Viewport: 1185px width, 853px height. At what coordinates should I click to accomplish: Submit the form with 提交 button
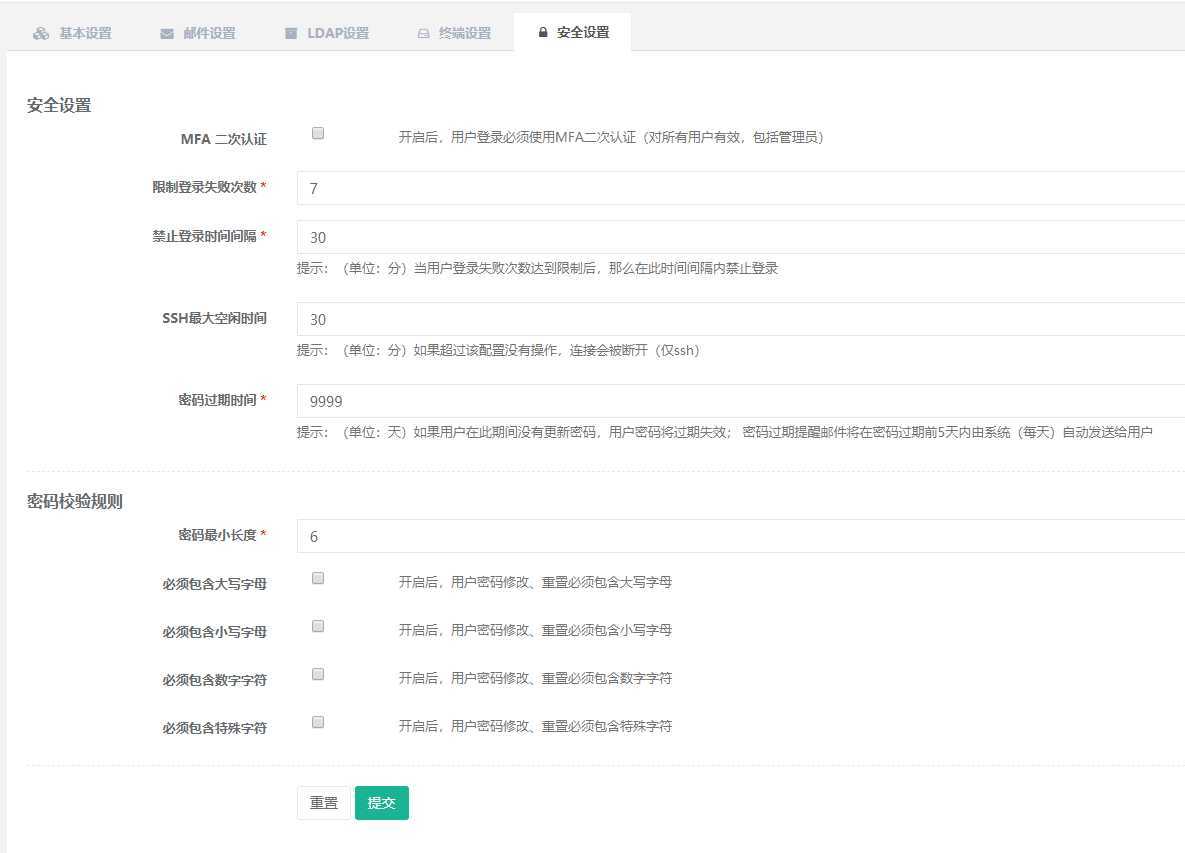point(382,803)
